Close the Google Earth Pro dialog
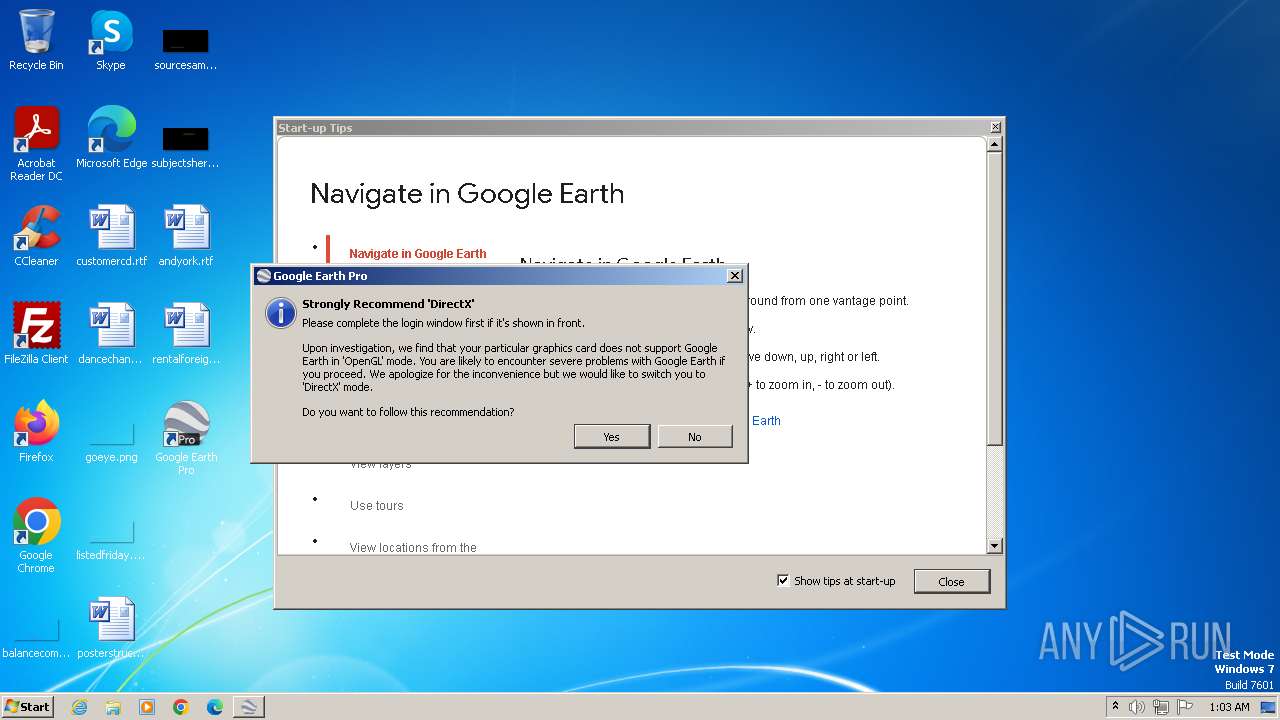The height and width of the screenshot is (720, 1280). click(x=734, y=276)
